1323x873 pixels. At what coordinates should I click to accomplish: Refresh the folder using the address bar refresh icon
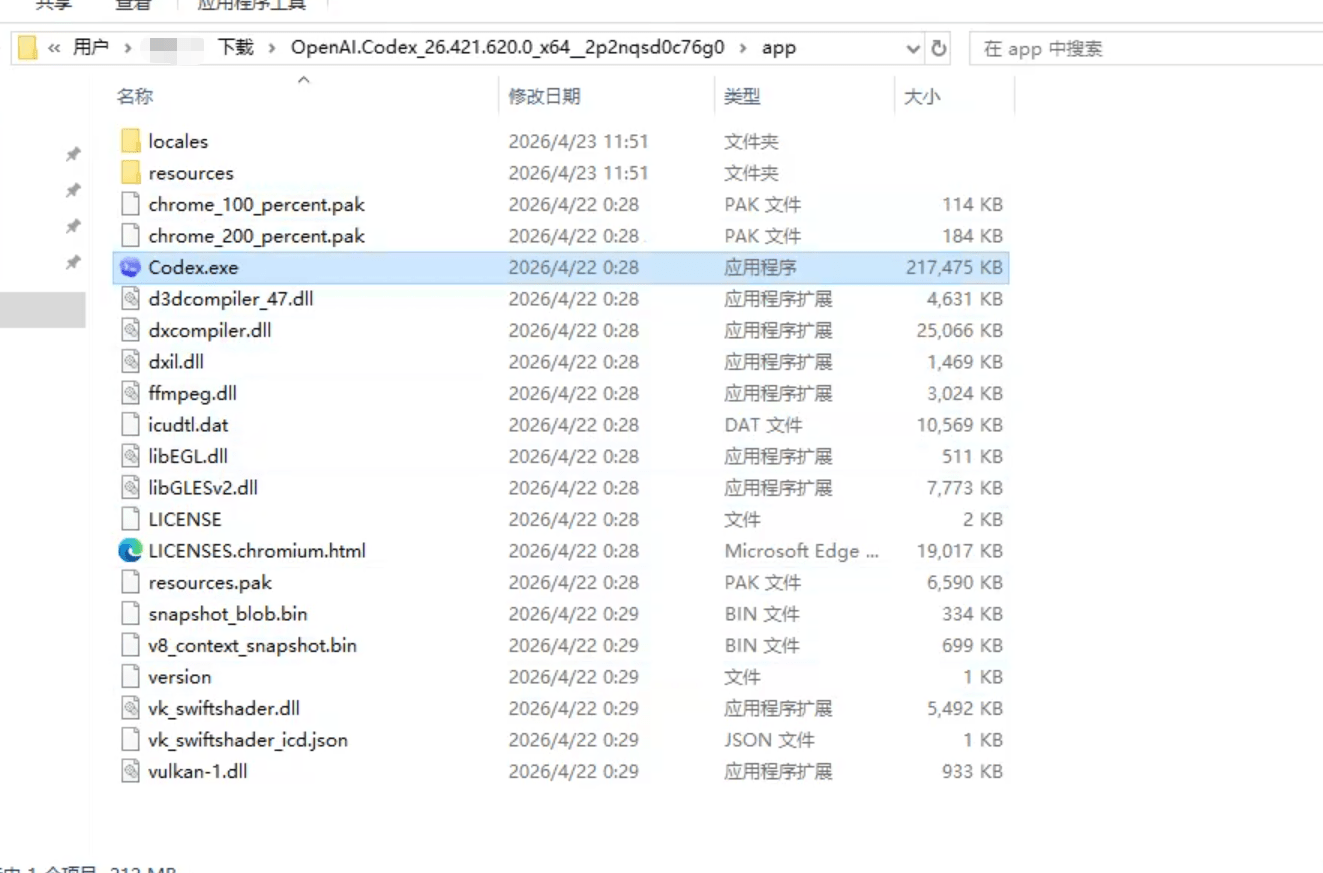(939, 48)
